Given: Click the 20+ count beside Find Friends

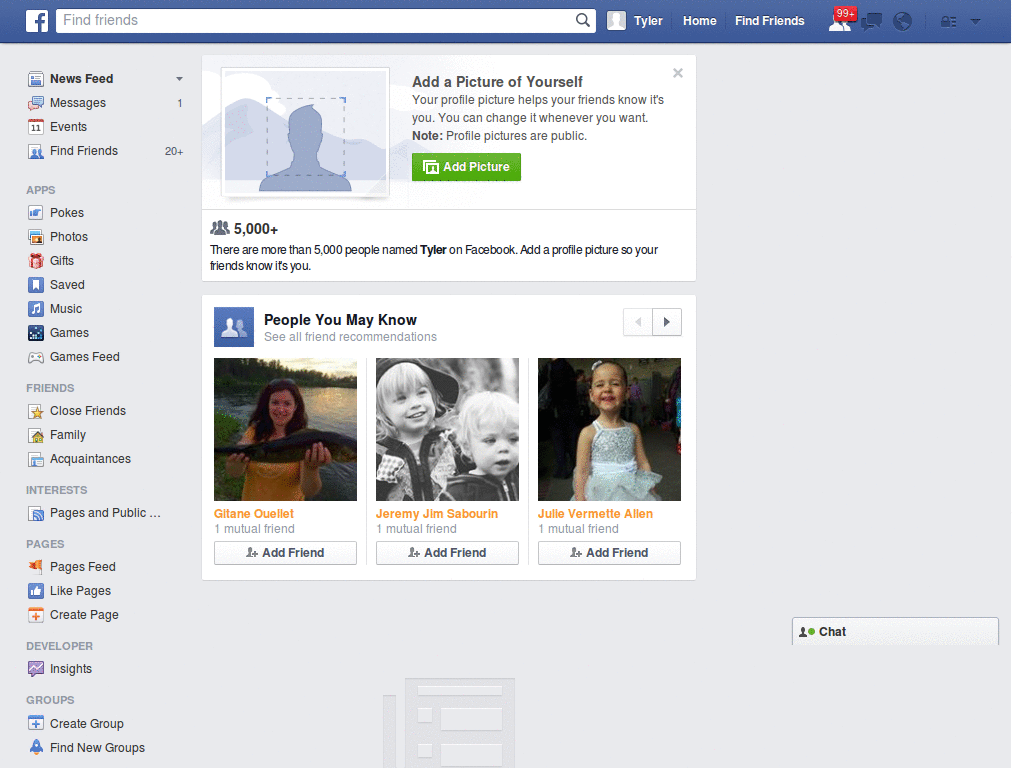Looking at the screenshot, I should pyautogui.click(x=174, y=152).
